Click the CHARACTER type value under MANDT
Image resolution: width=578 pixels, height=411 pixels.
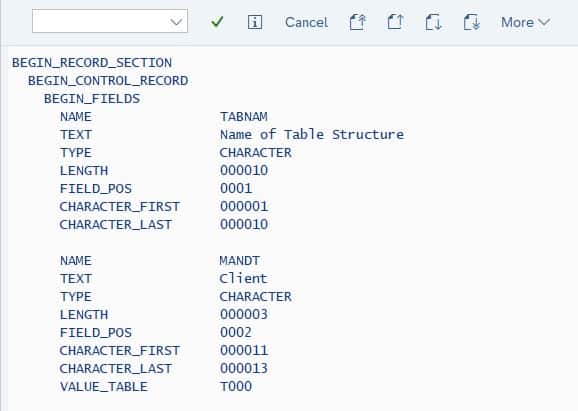[x=255, y=297]
